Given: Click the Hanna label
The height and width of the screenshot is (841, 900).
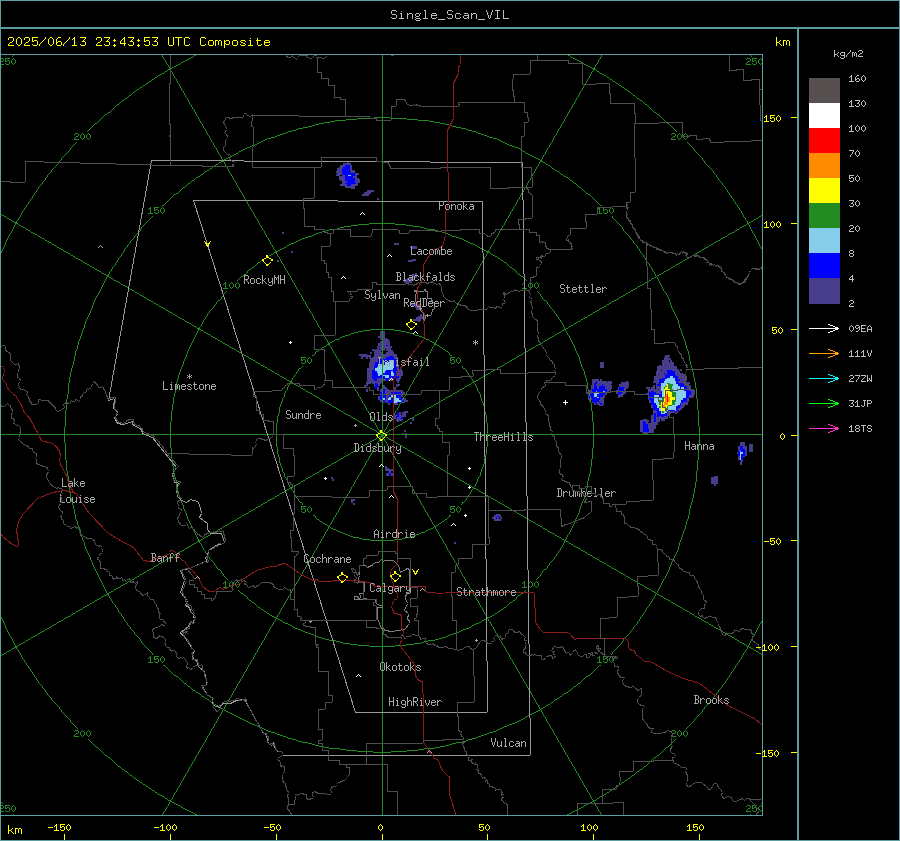Looking at the screenshot, I should click(699, 446).
